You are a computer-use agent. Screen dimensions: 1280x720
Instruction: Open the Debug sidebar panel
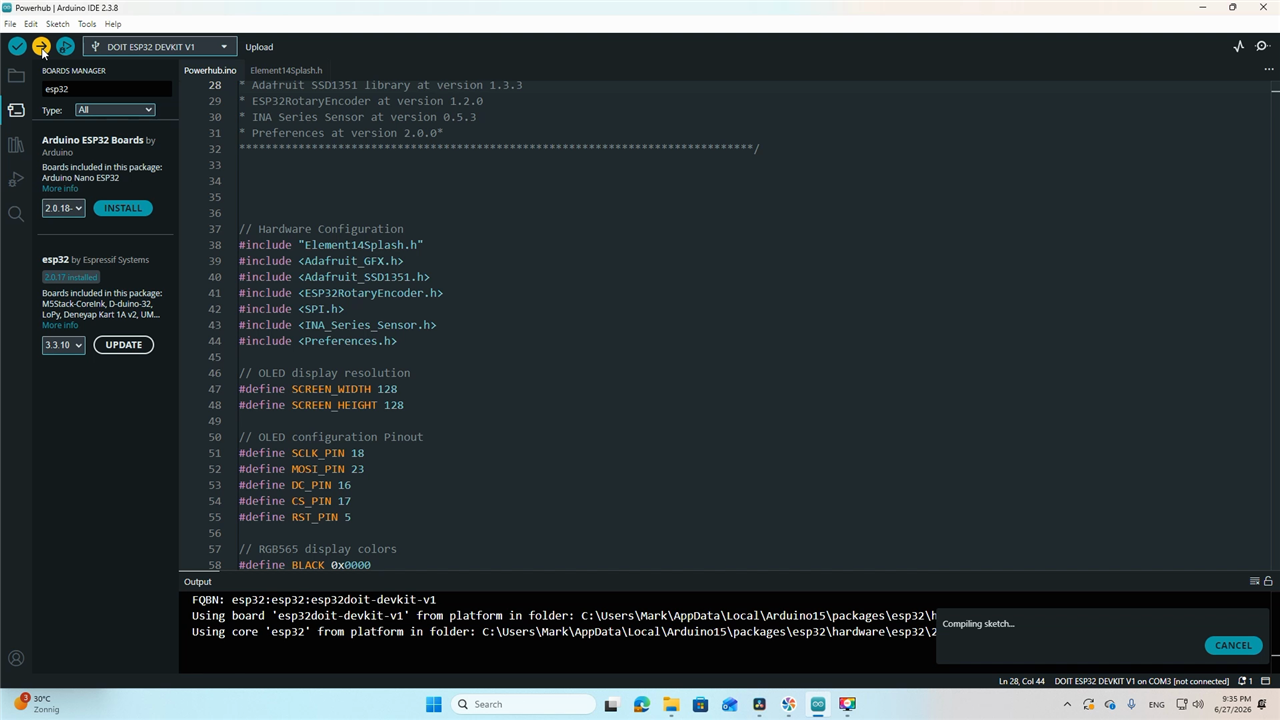pyautogui.click(x=16, y=179)
